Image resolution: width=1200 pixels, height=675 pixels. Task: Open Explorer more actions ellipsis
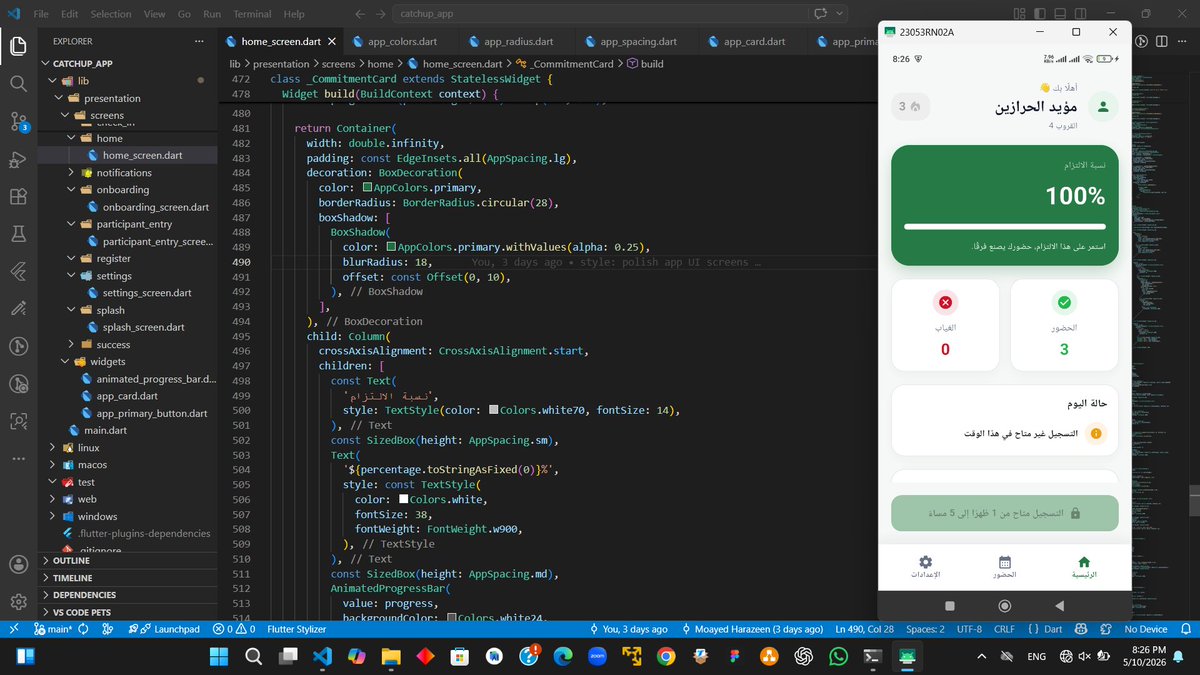click(x=200, y=41)
